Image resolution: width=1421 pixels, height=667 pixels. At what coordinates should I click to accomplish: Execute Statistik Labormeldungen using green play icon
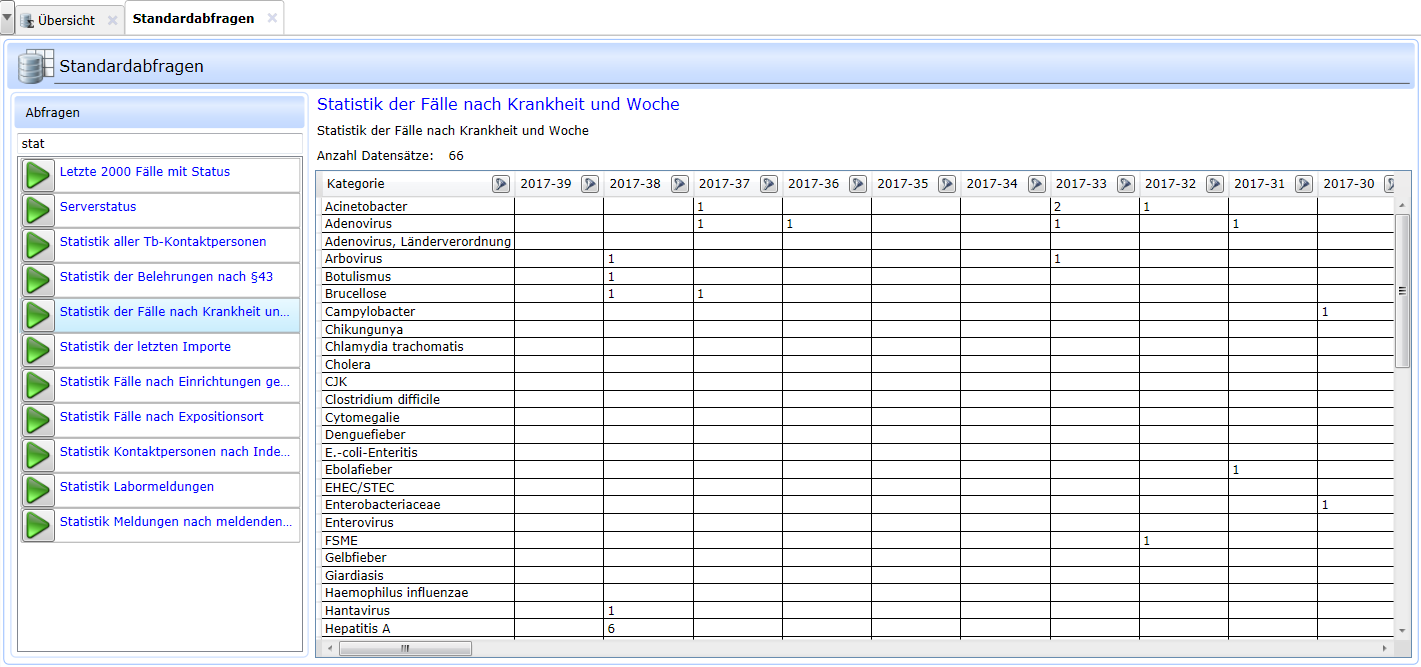[x=38, y=491]
